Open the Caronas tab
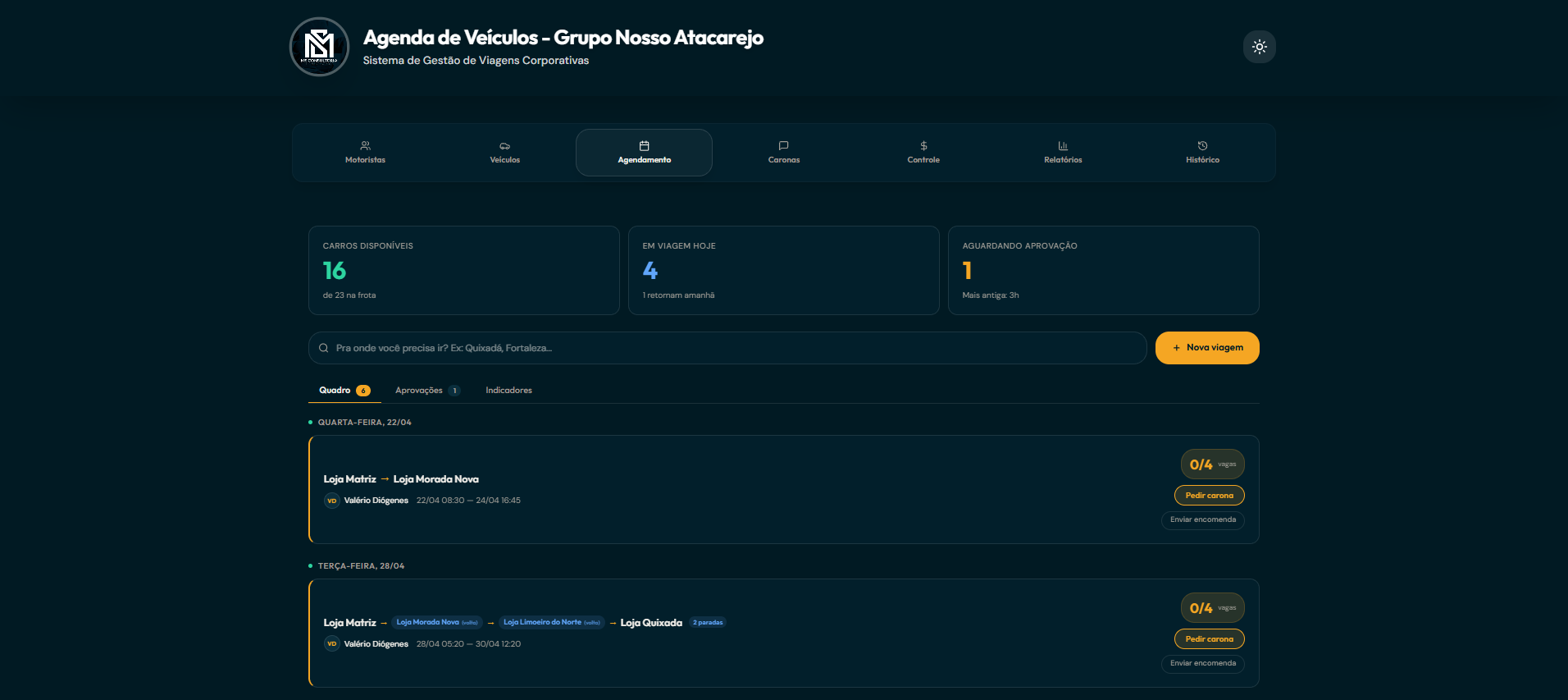Screen dimensions: 1568x700 [784, 153]
